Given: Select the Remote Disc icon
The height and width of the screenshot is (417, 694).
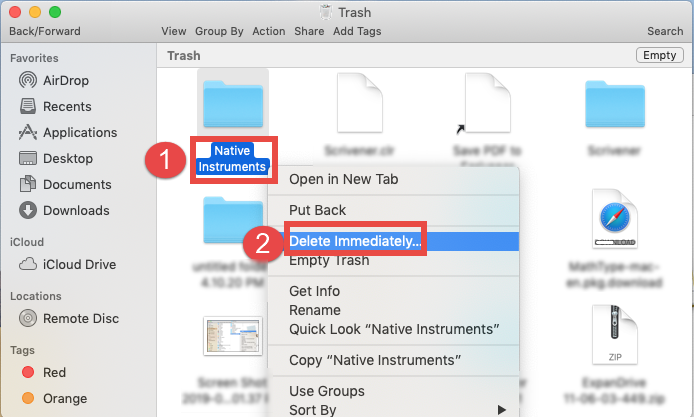Looking at the screenshot, I should click(27, 318).
